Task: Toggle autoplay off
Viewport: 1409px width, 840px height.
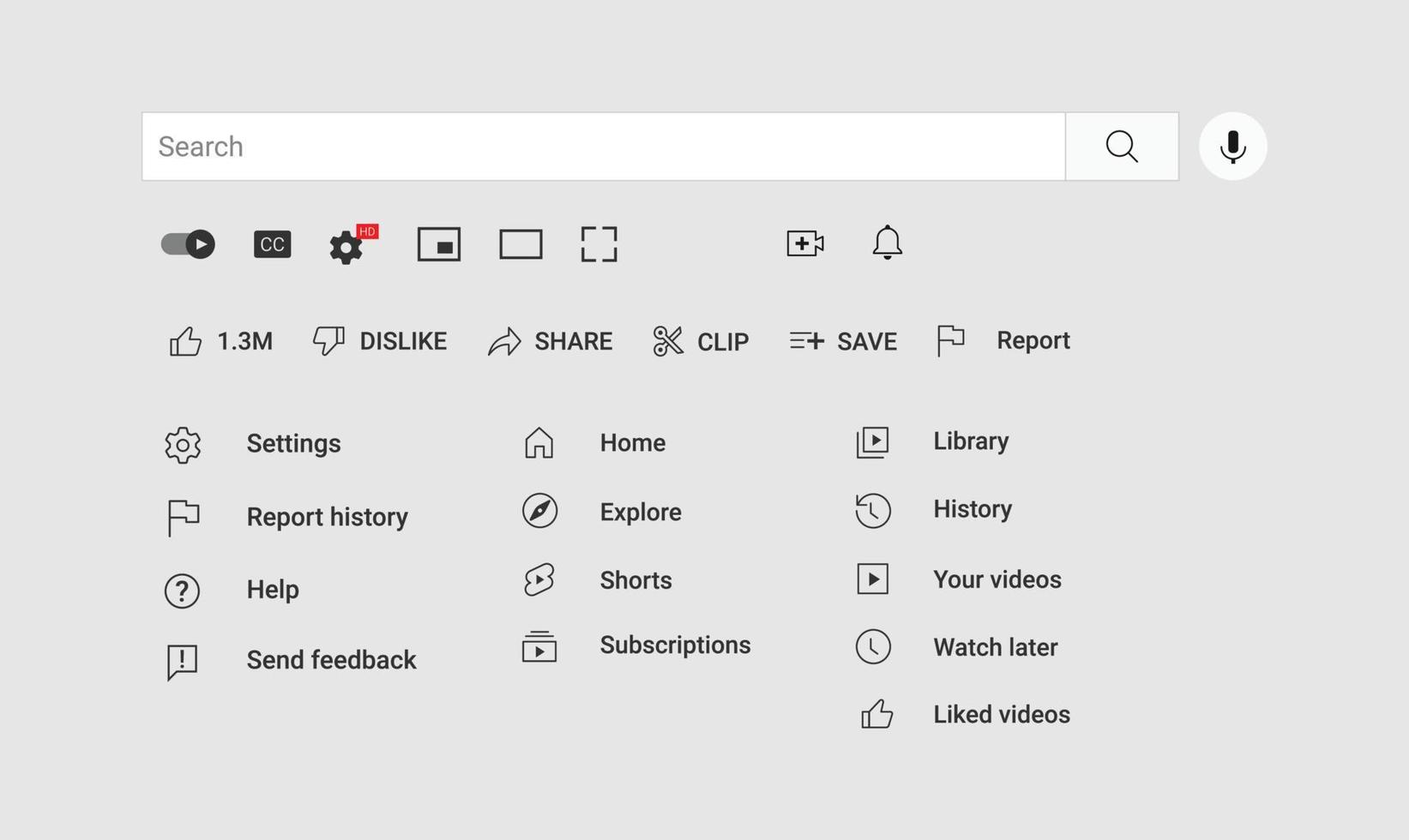Action: tap(187, 243)
